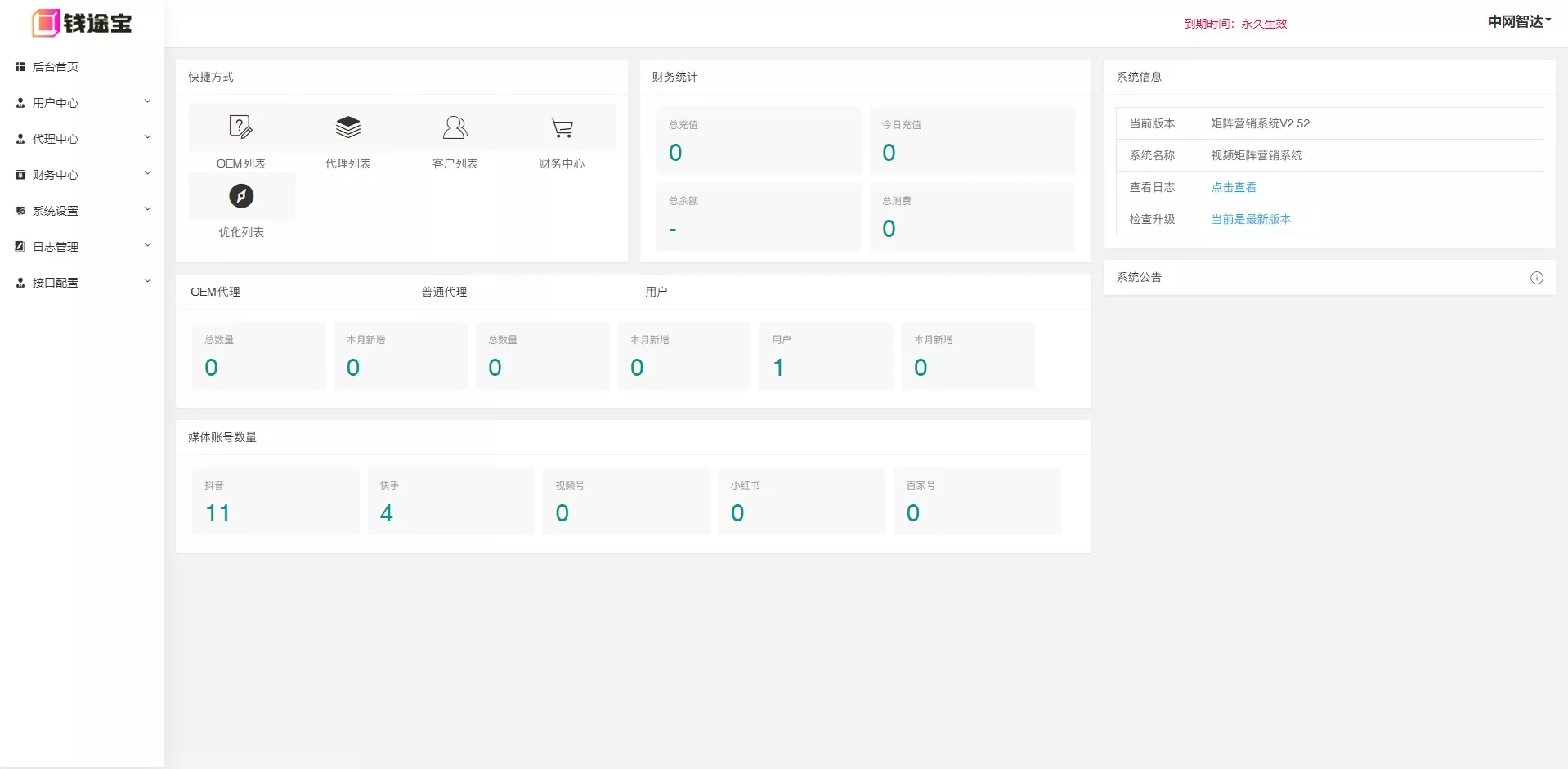Open 接口配置 sidebar menu item

point(56,283)
